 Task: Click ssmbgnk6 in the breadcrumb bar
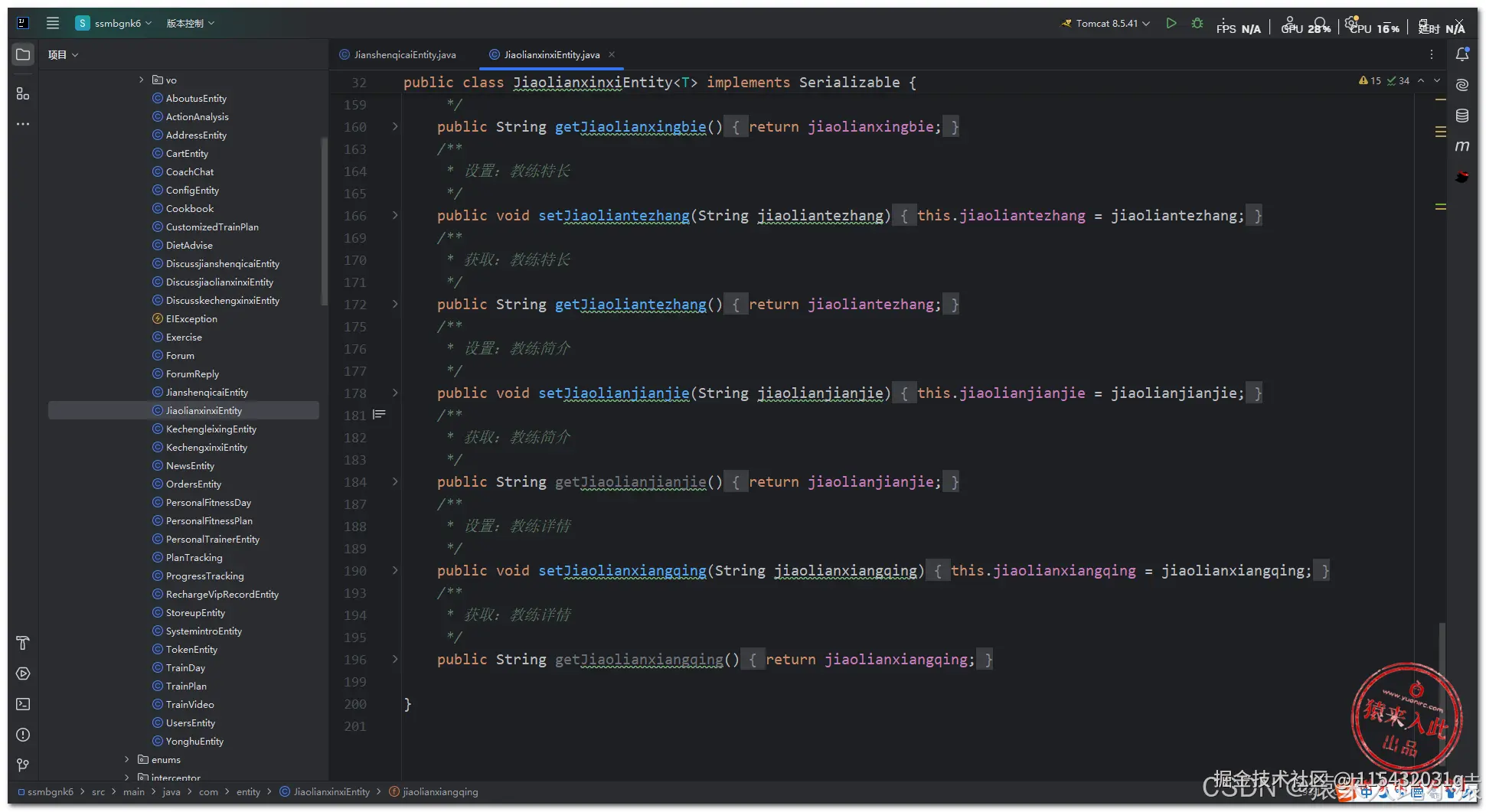46,791
